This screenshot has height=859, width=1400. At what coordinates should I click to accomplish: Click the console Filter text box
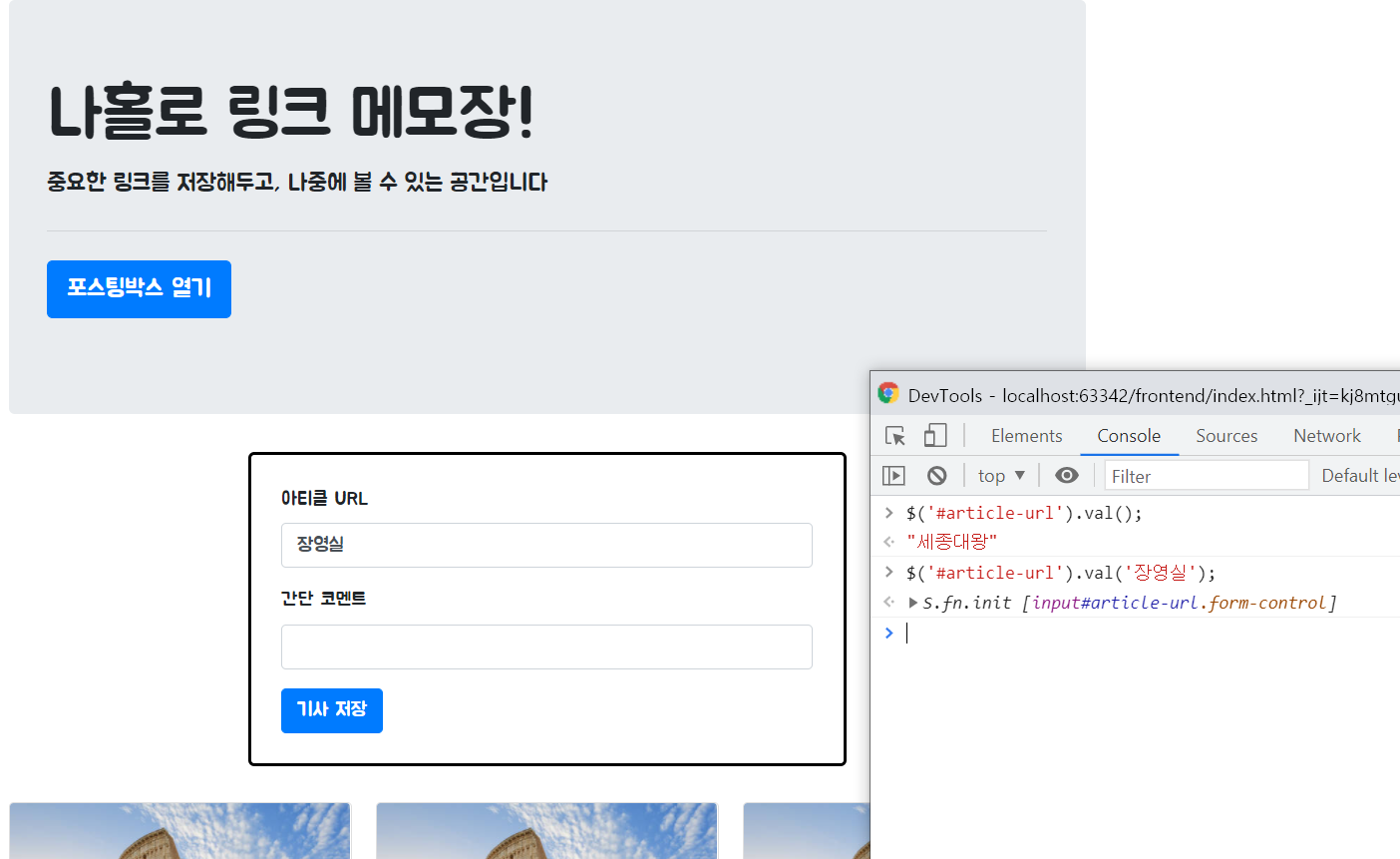1207,476
